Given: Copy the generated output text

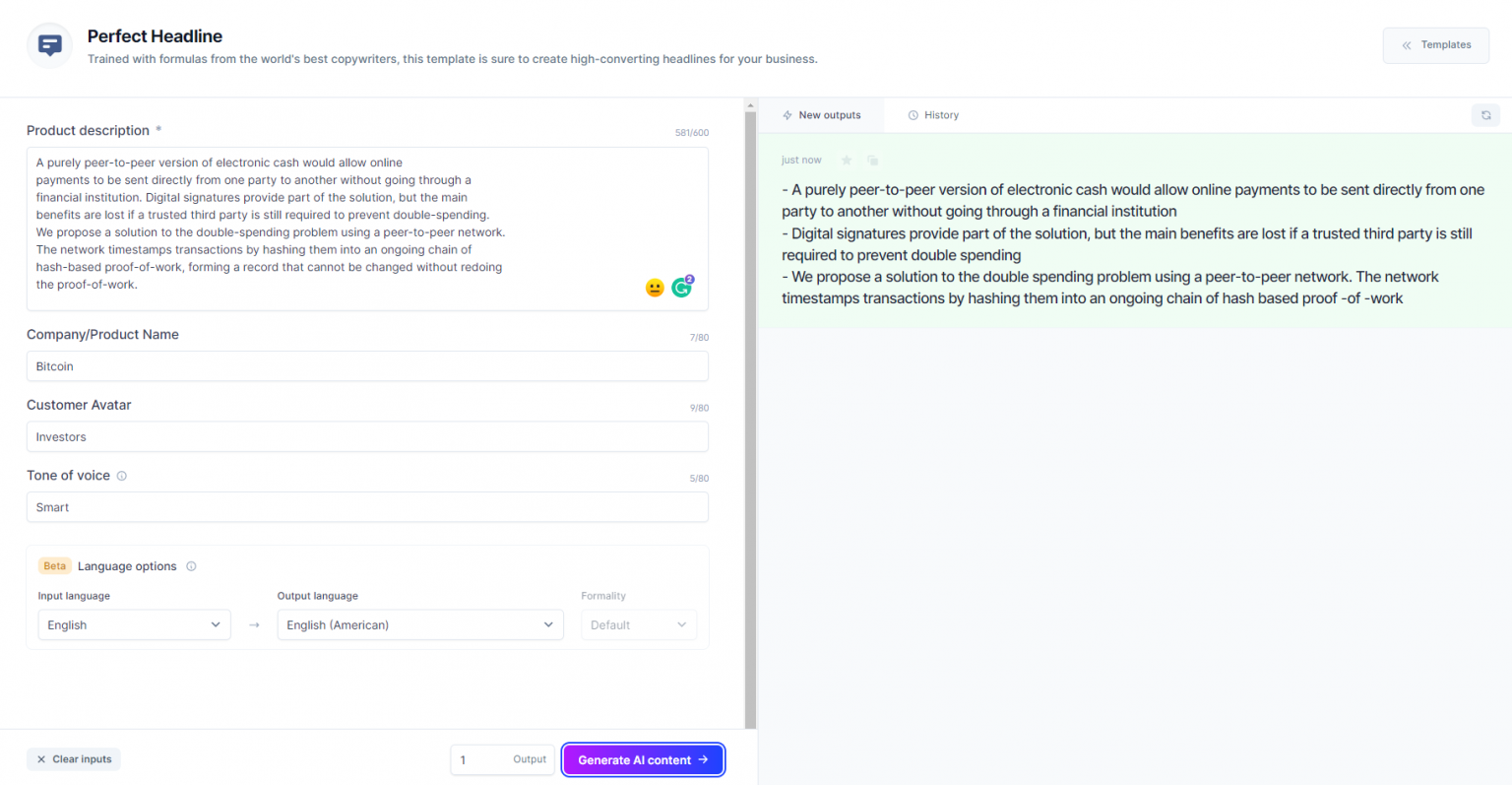Looking at the screenshot, I should (872, 161).
